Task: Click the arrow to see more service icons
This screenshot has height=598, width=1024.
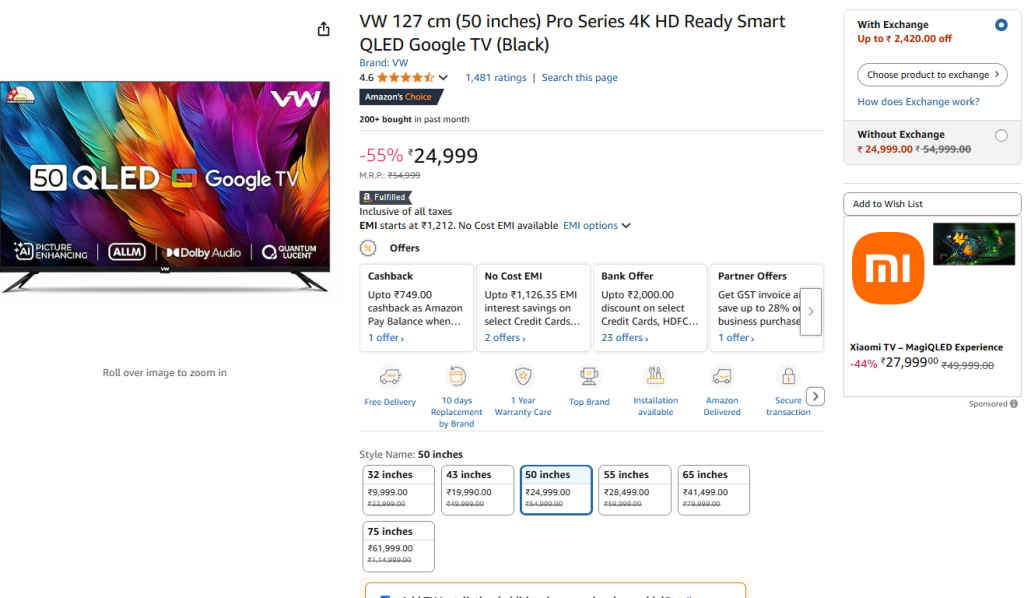Action: [815, 396]
